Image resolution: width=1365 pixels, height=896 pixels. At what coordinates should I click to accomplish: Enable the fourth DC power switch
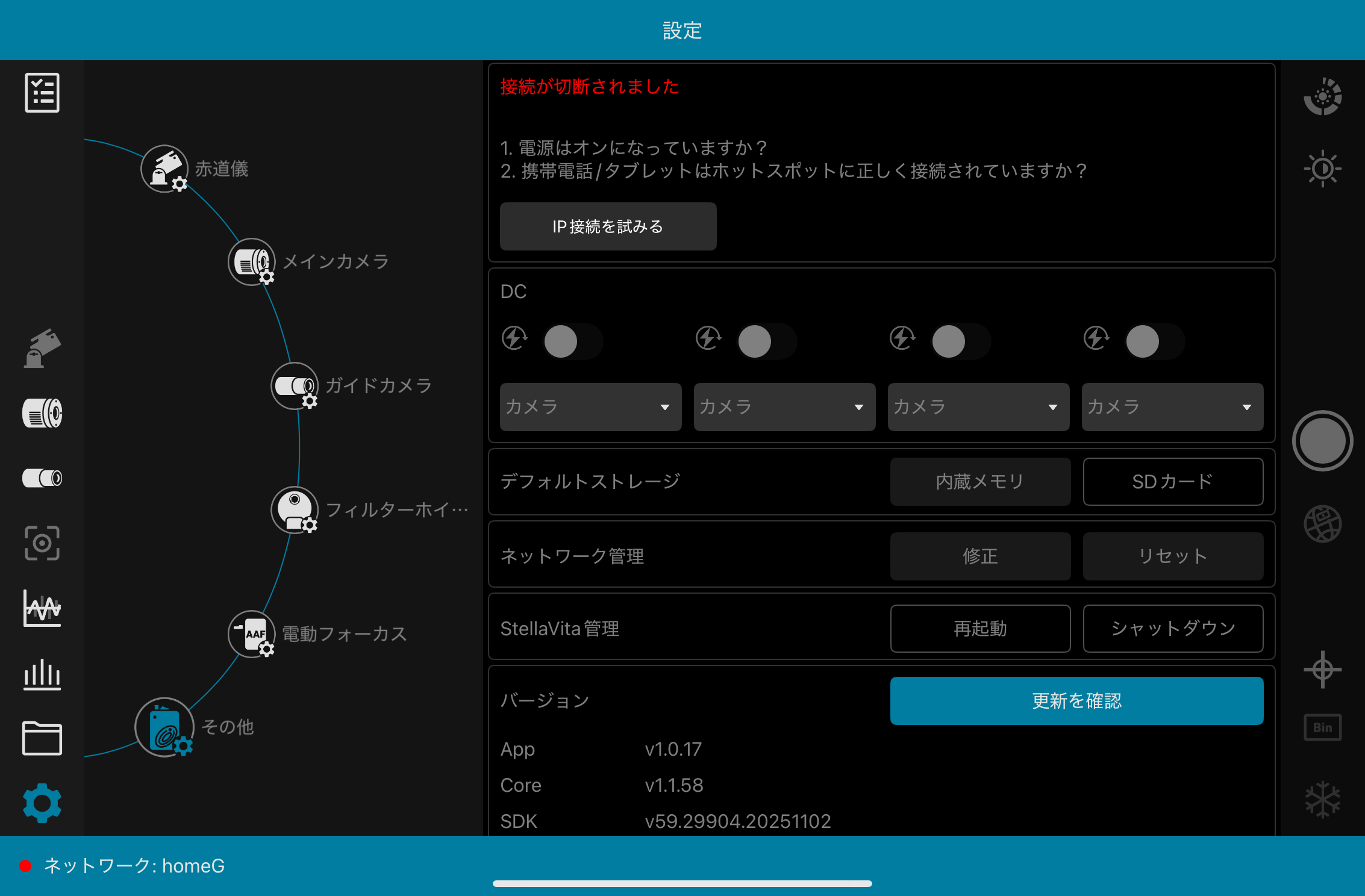tap(1154, 341)
